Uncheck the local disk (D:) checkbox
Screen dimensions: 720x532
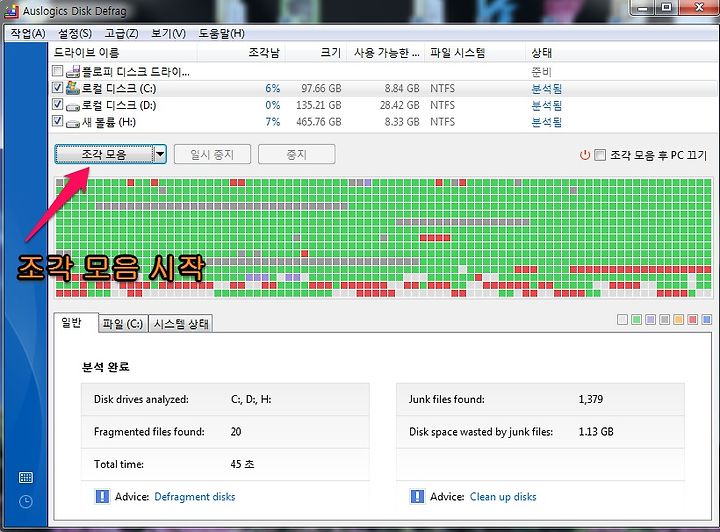coord(57,104)
